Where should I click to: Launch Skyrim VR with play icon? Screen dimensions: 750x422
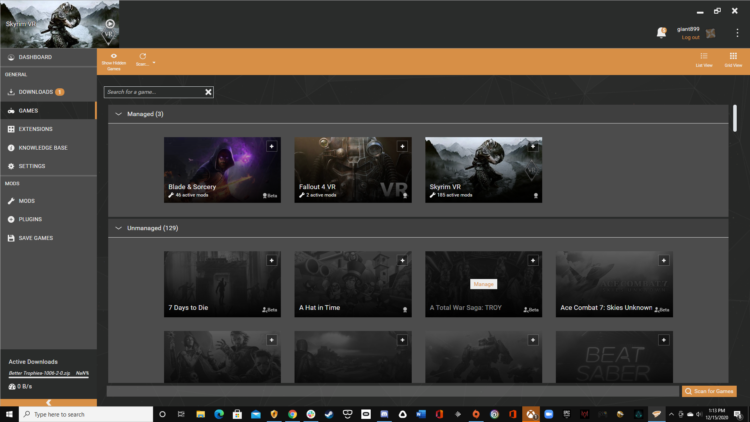pos(110,23)
